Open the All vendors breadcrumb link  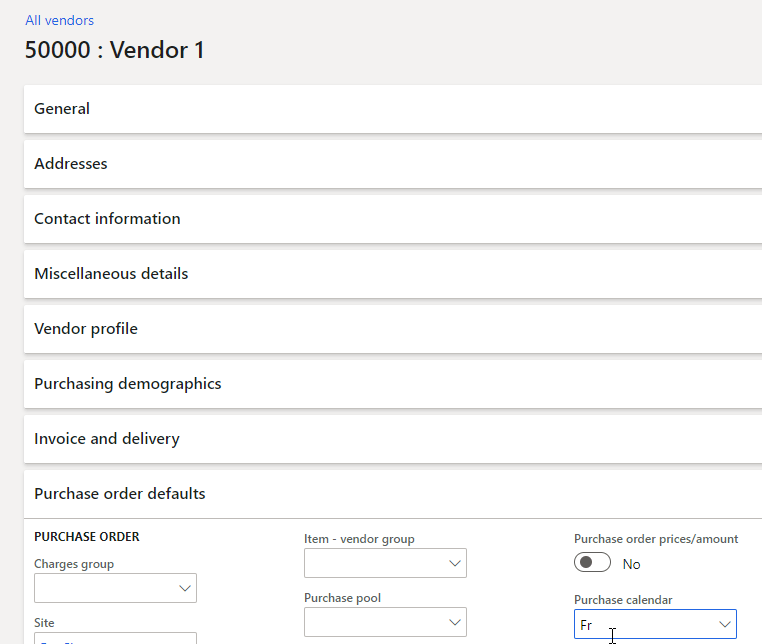click(60, 20)
